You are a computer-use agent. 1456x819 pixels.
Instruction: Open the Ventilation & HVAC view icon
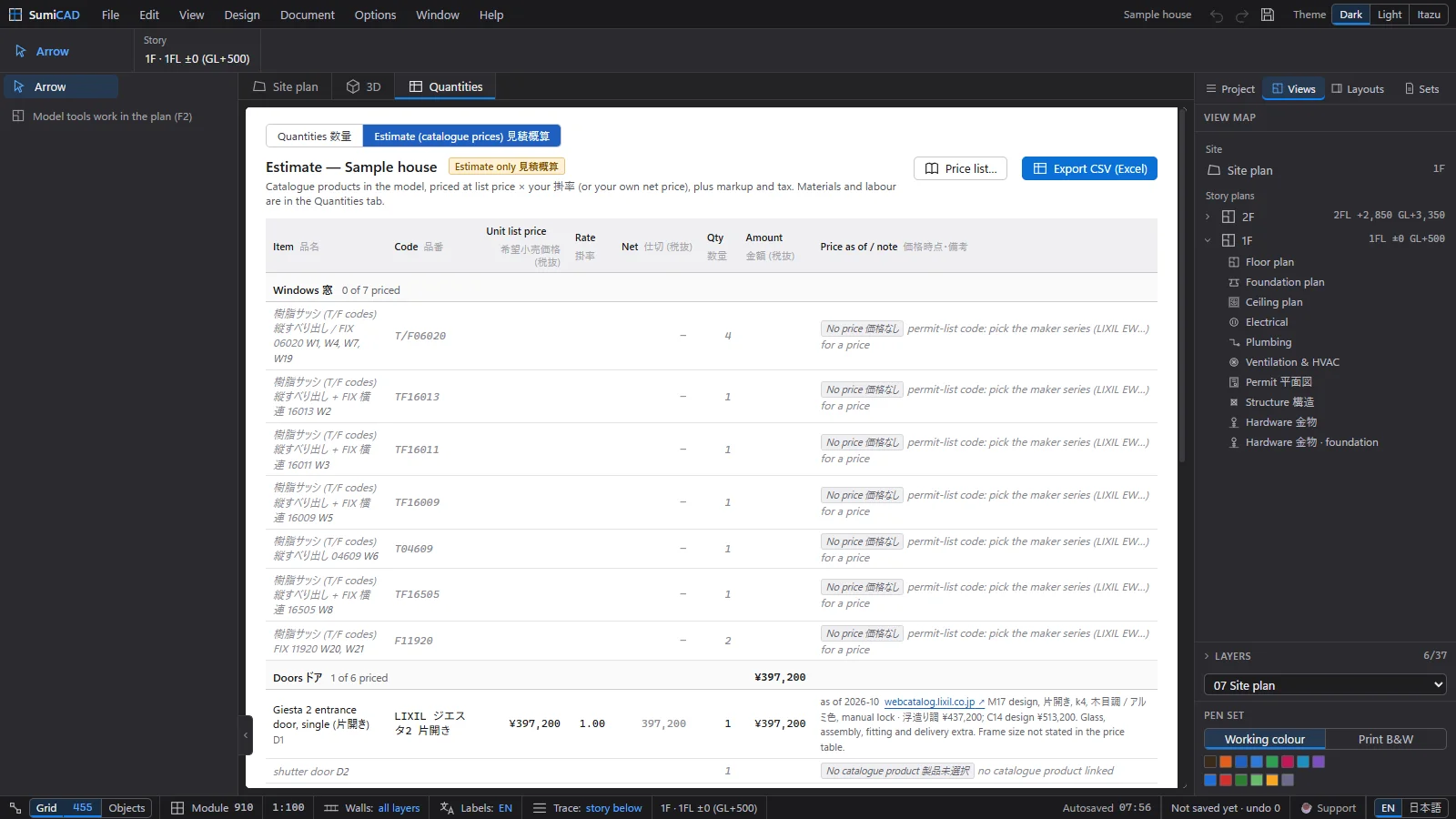[x=1234, y=362]
